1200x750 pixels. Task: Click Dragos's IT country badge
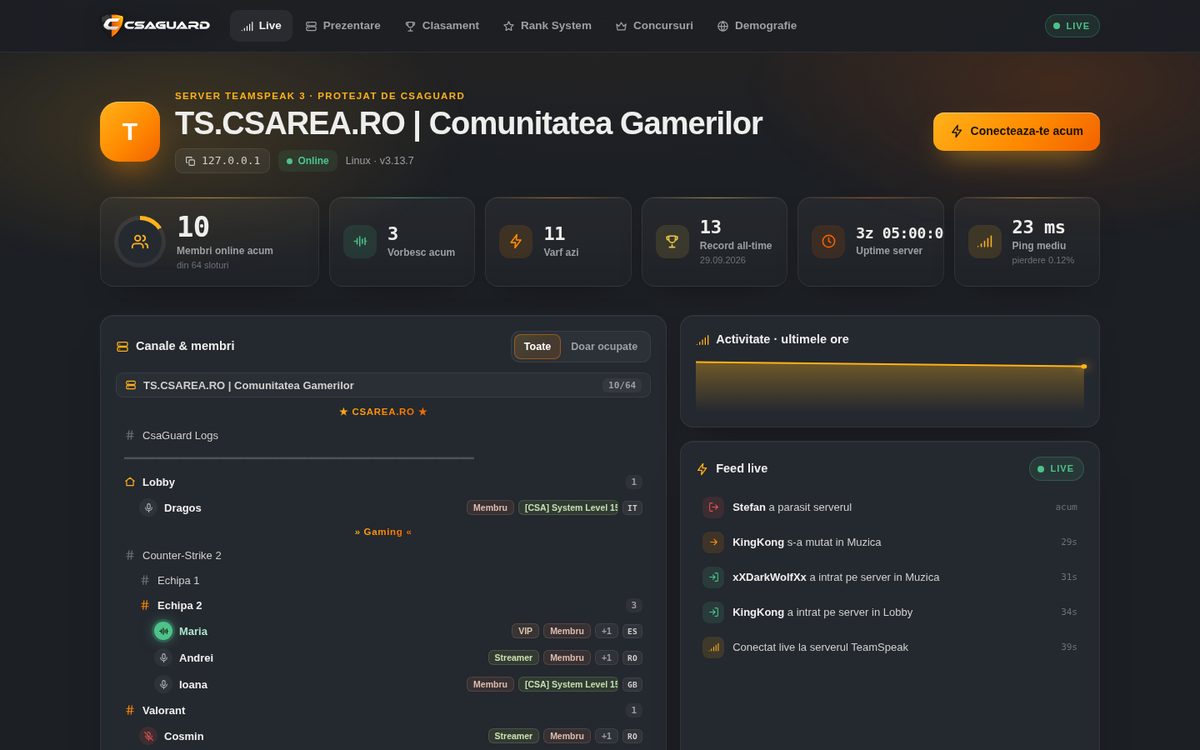coord(631,508)
